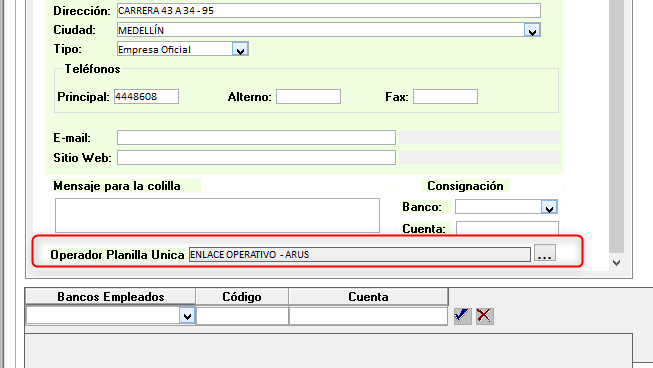Select the Alterno phone field

coord(308,97)
